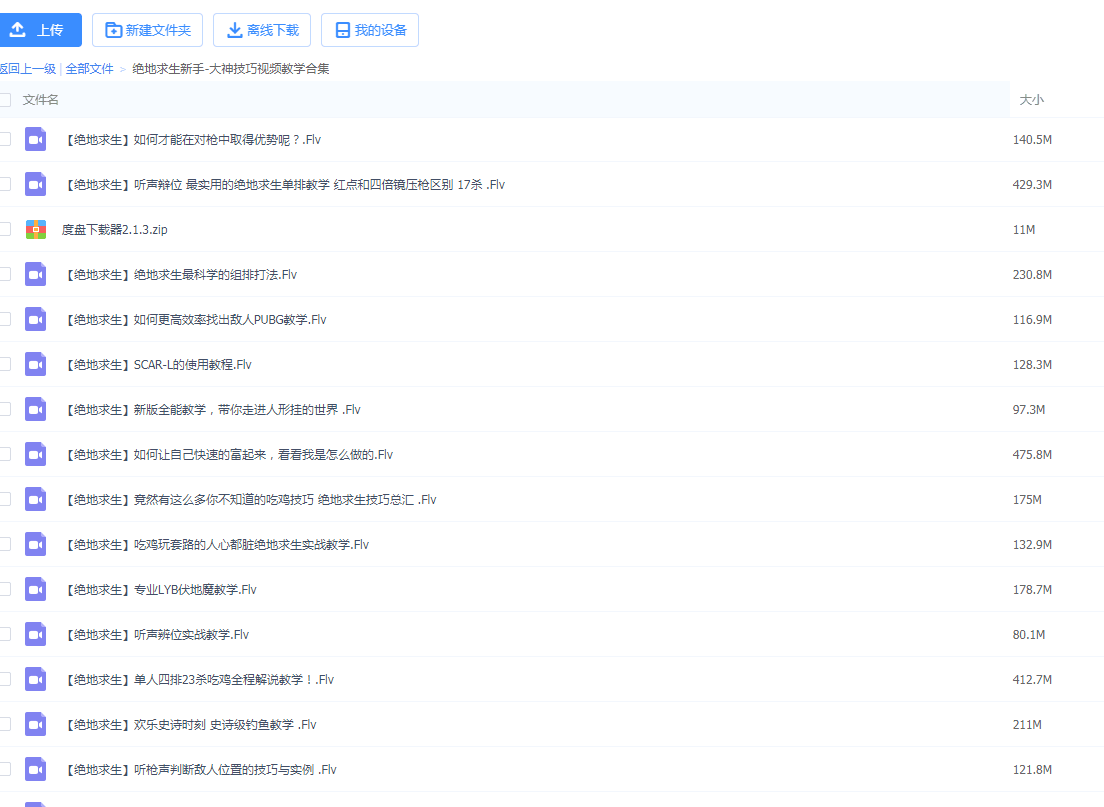The height and width of the screenshot is (807, 1104).
Task: Navigate to 全部文件 in breadcrumb
Action: [90, 69]
